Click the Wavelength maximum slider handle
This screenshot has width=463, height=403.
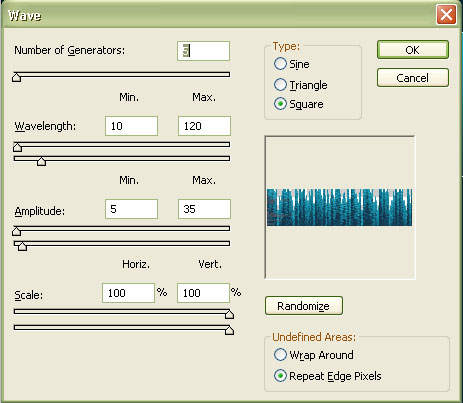pyautogui.click(x=41, y=161)
